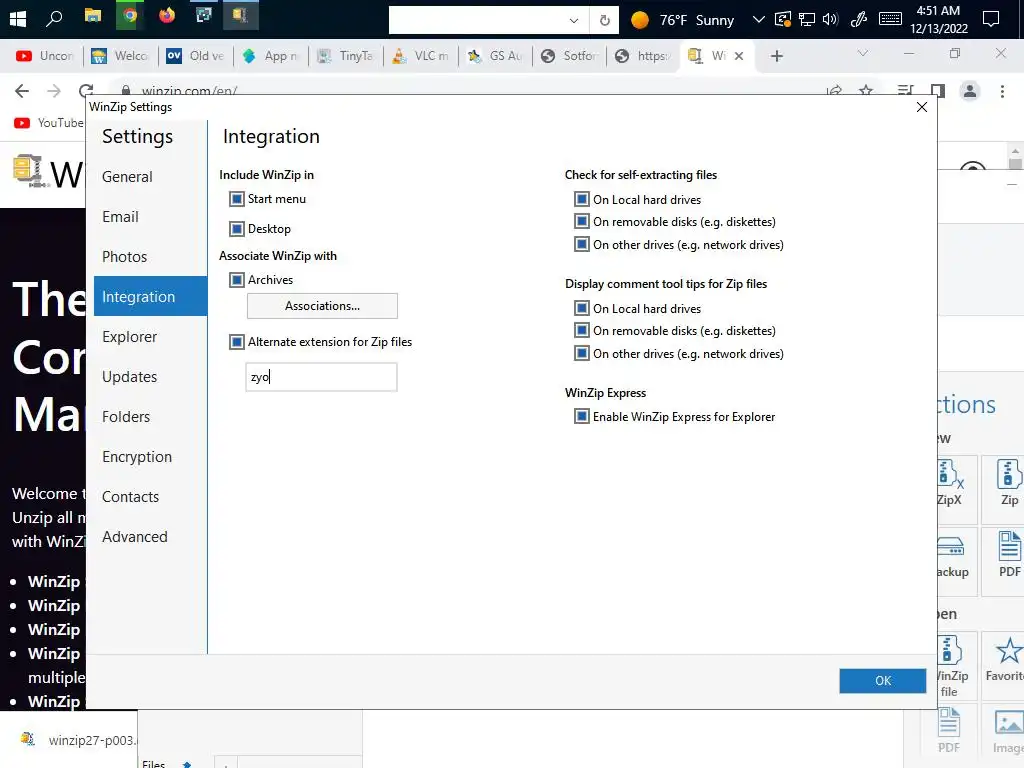
Task: Toggle Desktop checkbox
Action: click(x=237, y=229)
